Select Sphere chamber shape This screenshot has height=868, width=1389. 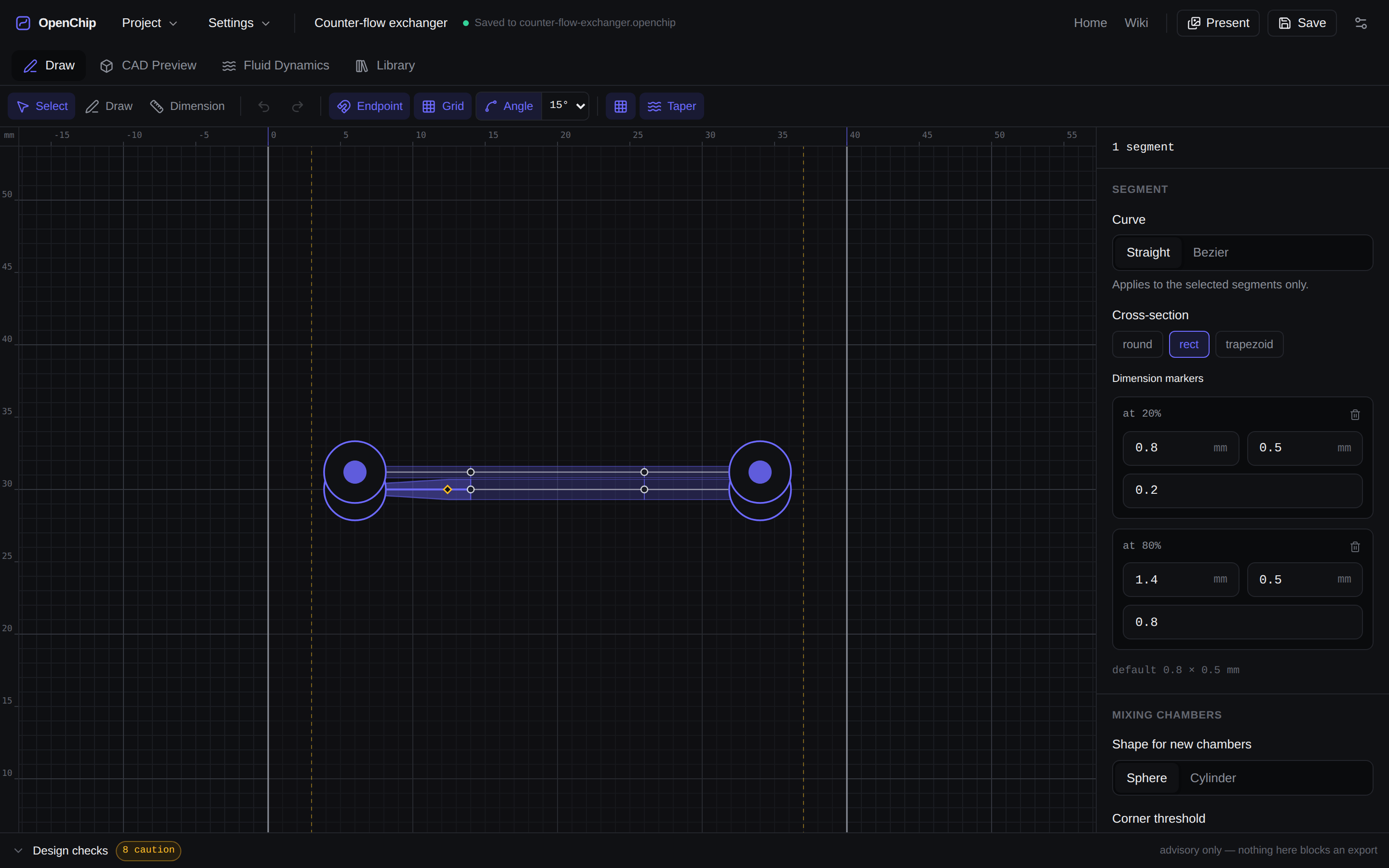point(1146,778)
